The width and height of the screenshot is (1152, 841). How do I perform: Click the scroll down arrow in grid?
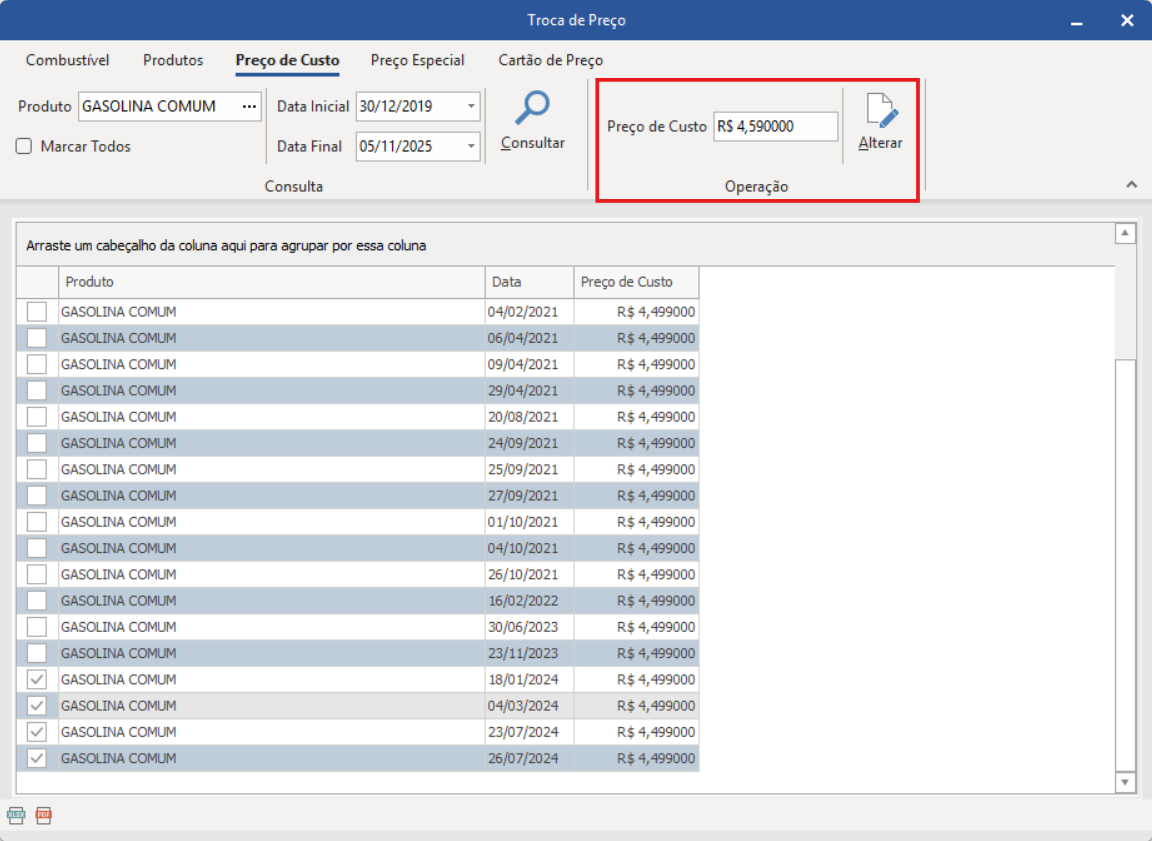click(x=1125, y=782)
